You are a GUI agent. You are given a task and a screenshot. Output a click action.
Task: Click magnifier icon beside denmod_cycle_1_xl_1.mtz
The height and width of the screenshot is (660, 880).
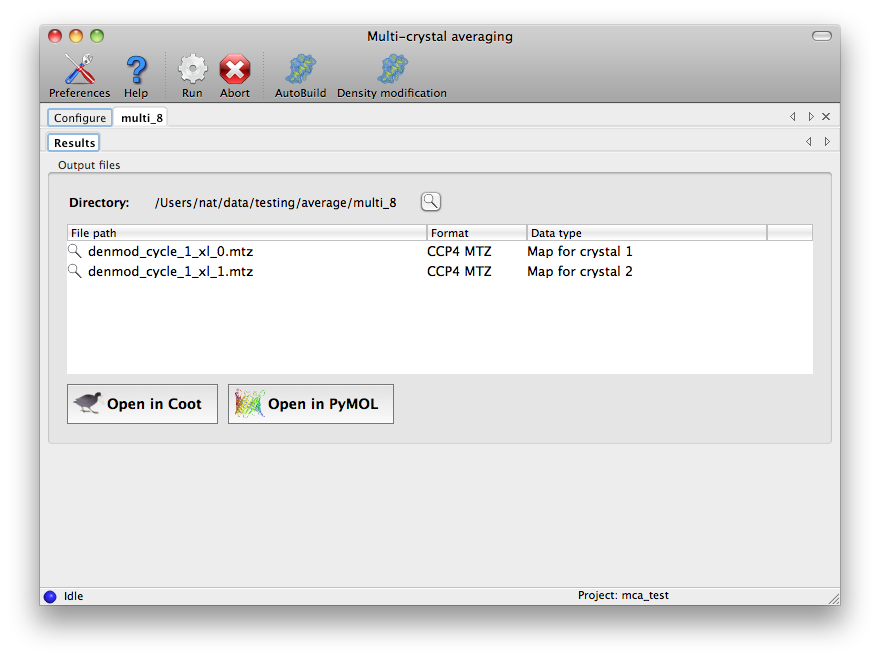click(75, 271)
